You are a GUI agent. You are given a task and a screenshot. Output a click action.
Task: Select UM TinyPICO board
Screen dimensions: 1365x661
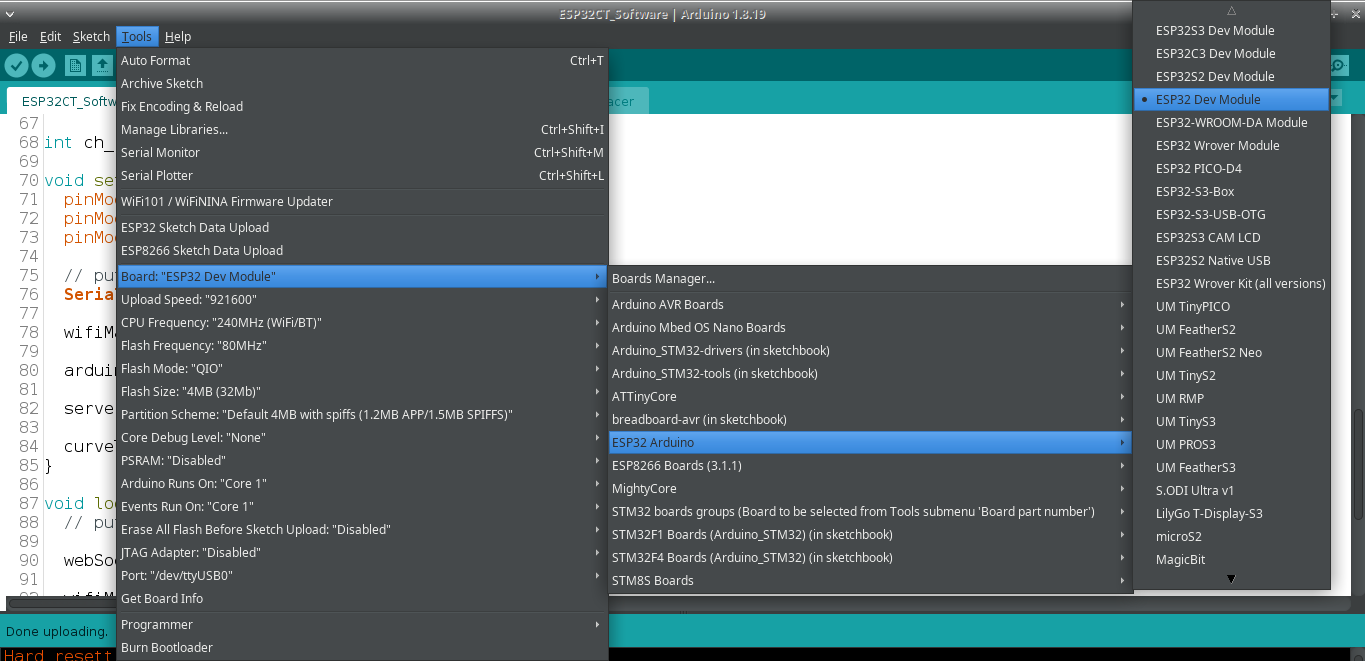click(x=1231, y=306)
